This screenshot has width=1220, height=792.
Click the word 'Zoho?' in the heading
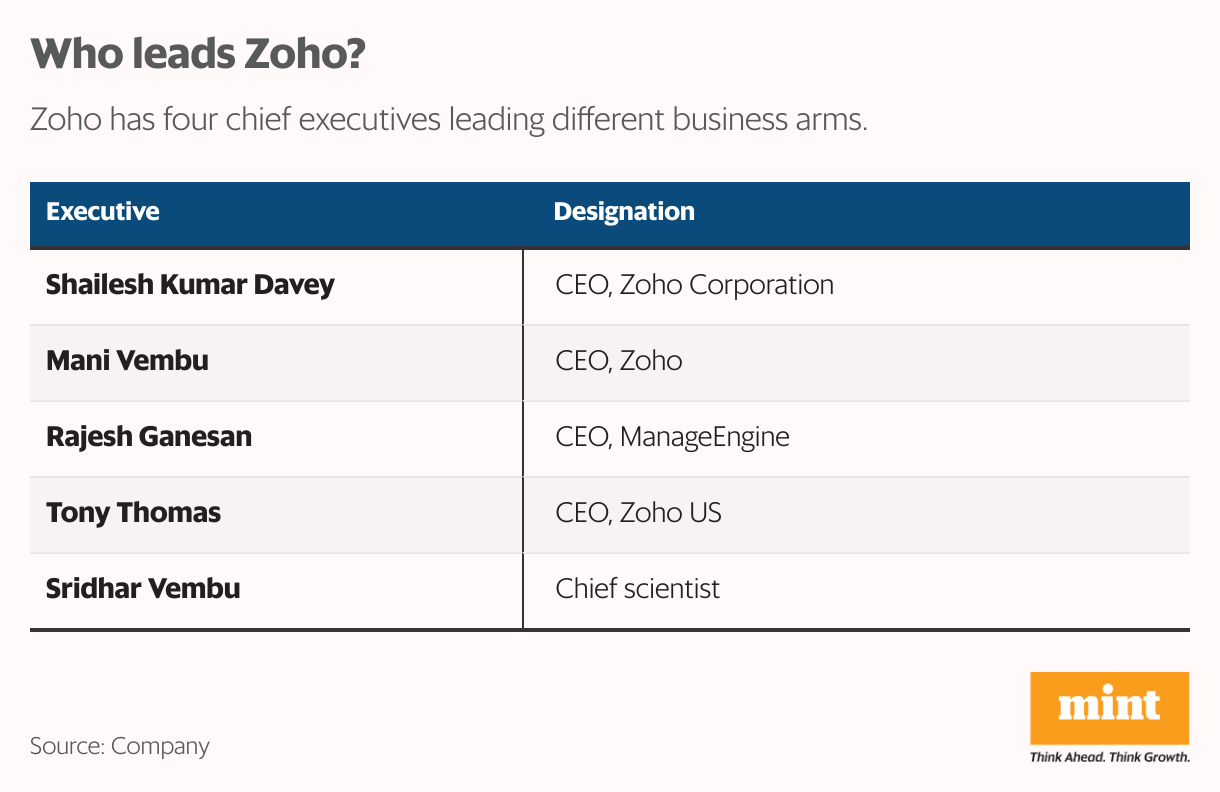click(x=304, y=54)
